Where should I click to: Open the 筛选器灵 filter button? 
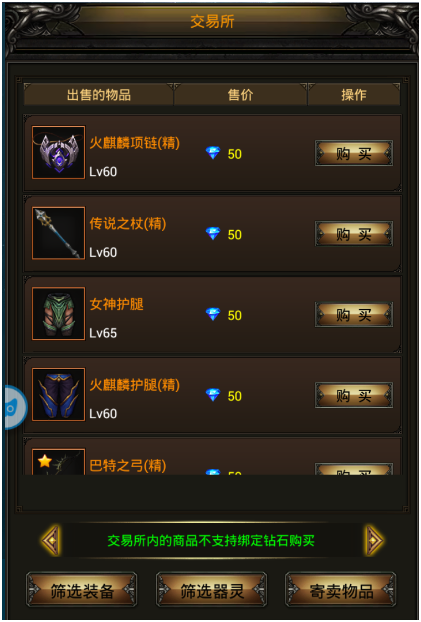[x=211, y=590]
